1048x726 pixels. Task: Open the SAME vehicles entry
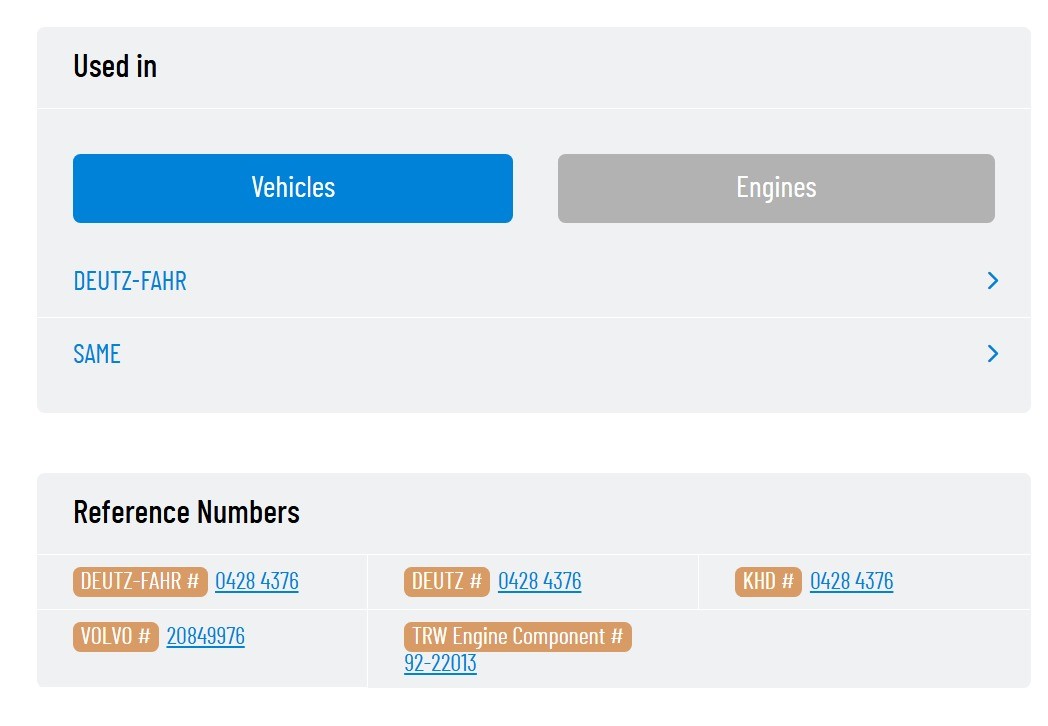[97, 354]
